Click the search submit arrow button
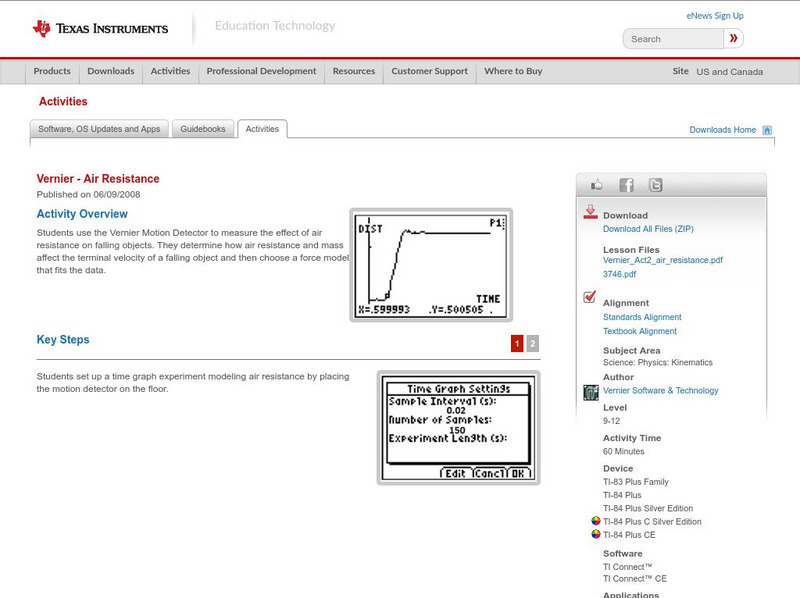 [x=734, y=39]
